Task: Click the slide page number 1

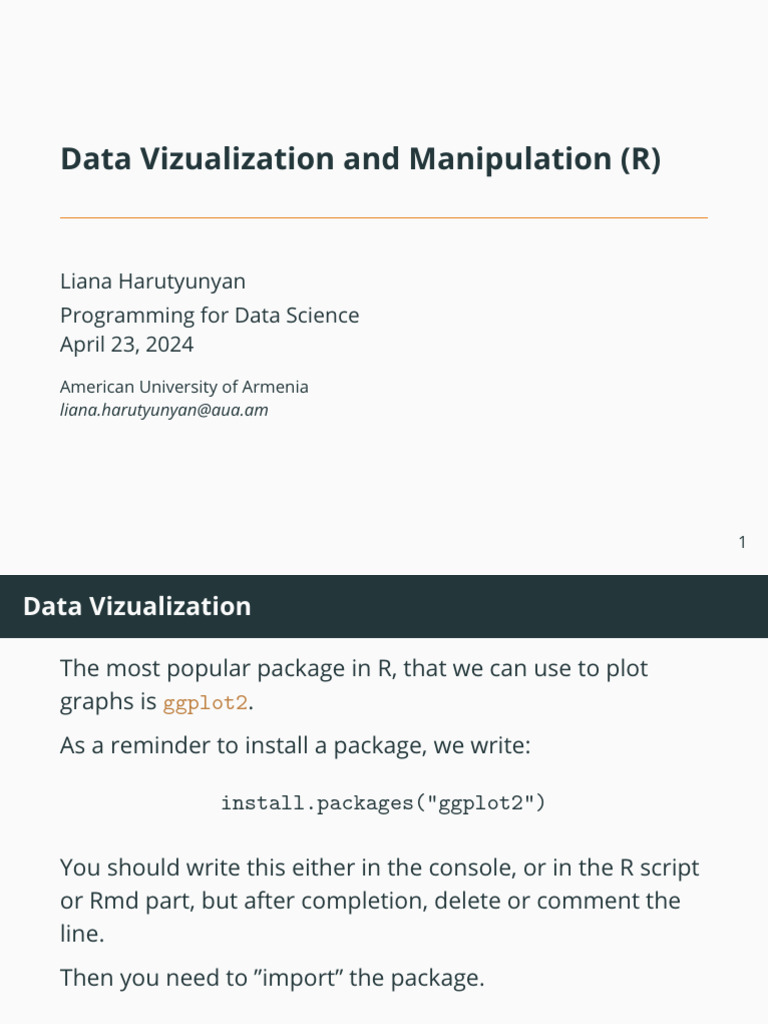Action: pos(741,543)
